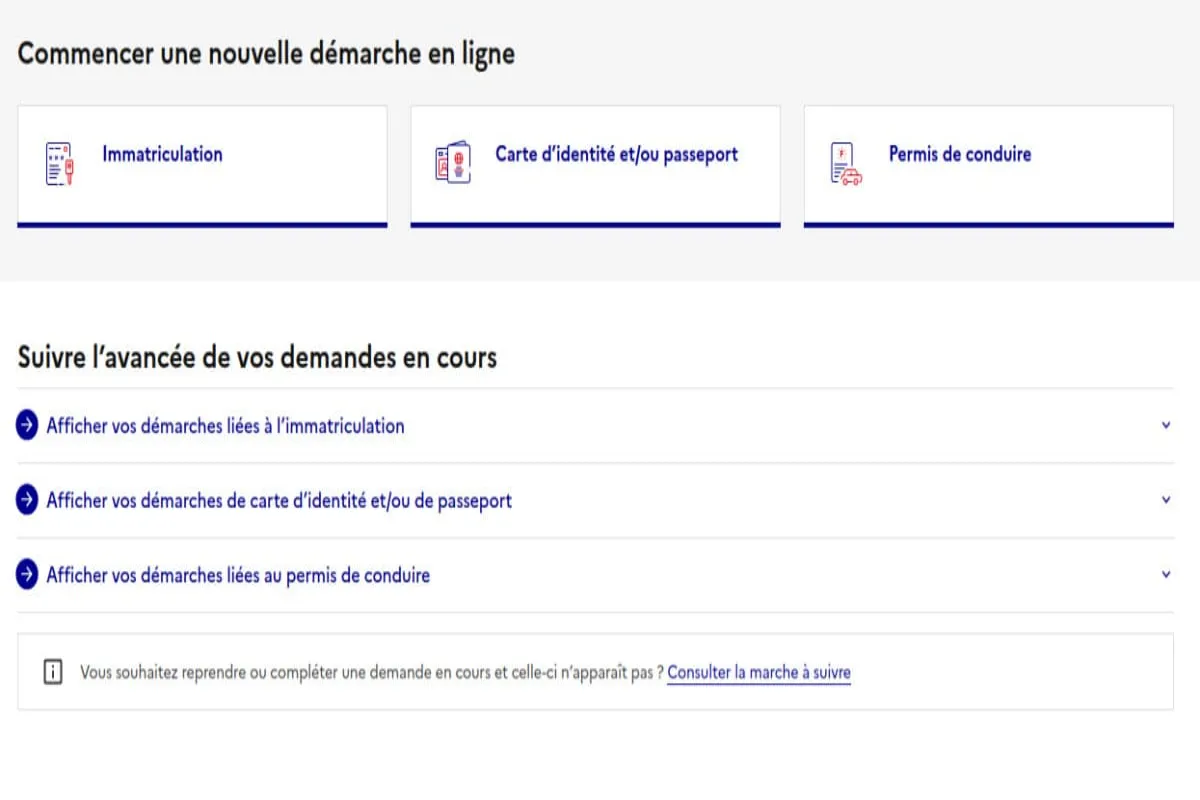1200x800 pixels.
Task: Expand the immatriculation section using its chevron
Action: click(1164, 424)
